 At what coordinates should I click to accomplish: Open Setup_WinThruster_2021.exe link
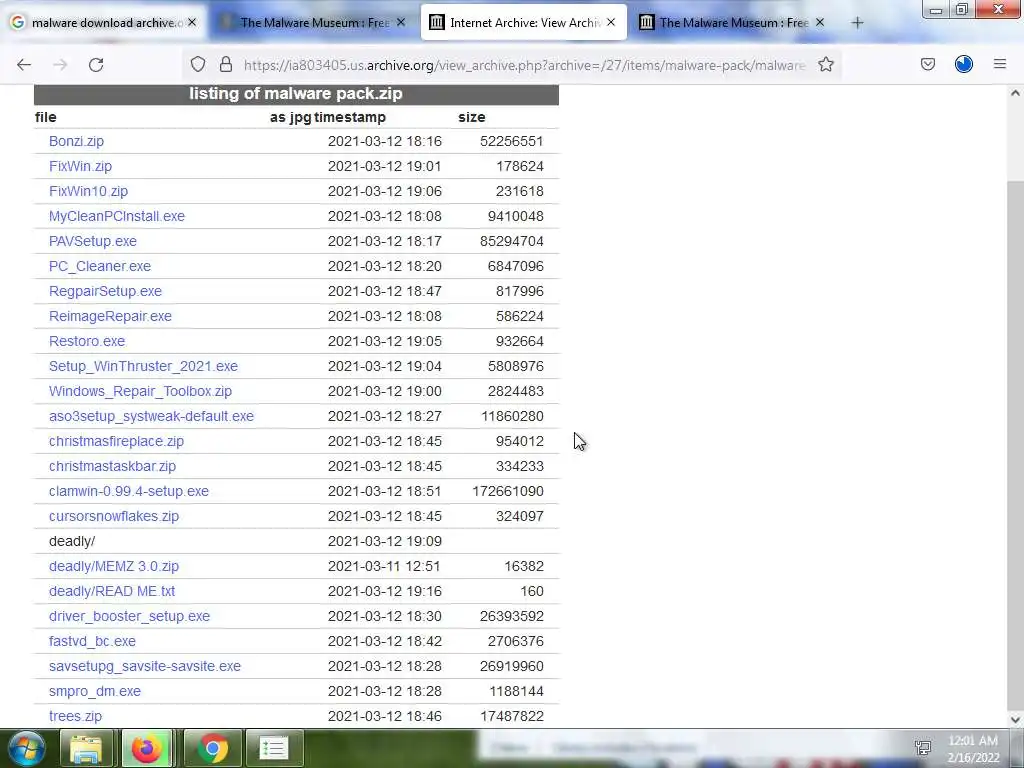pyautogui.click(x=143, y=366)
